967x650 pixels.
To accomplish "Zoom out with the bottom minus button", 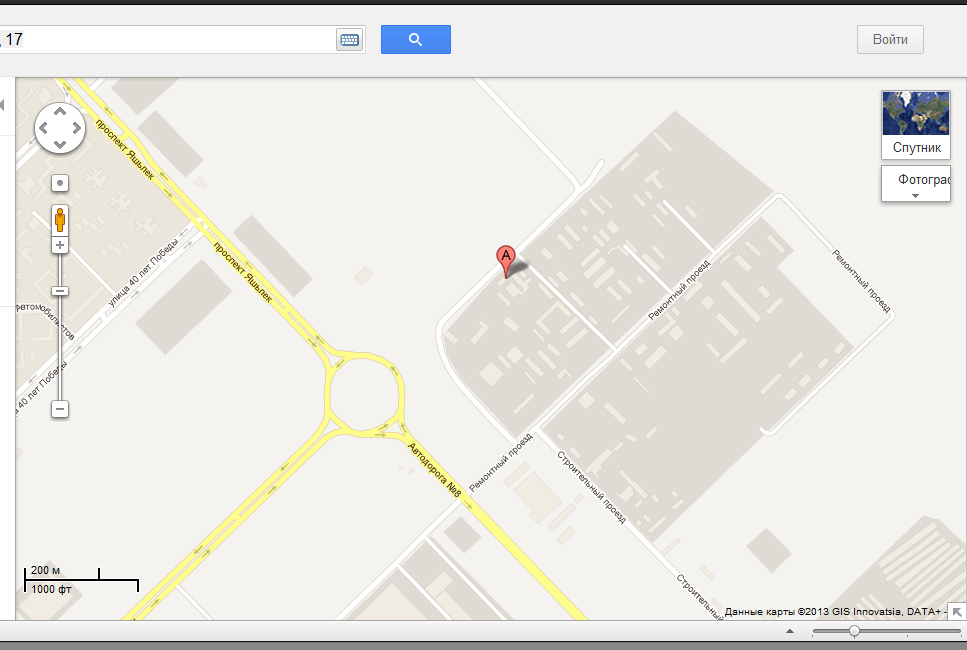I will click(x=60, y=409).
